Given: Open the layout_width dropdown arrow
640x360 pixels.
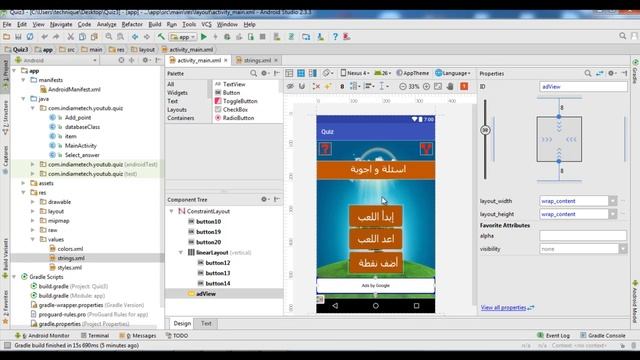Looking at the screenshot, I should tap(613, 201).
